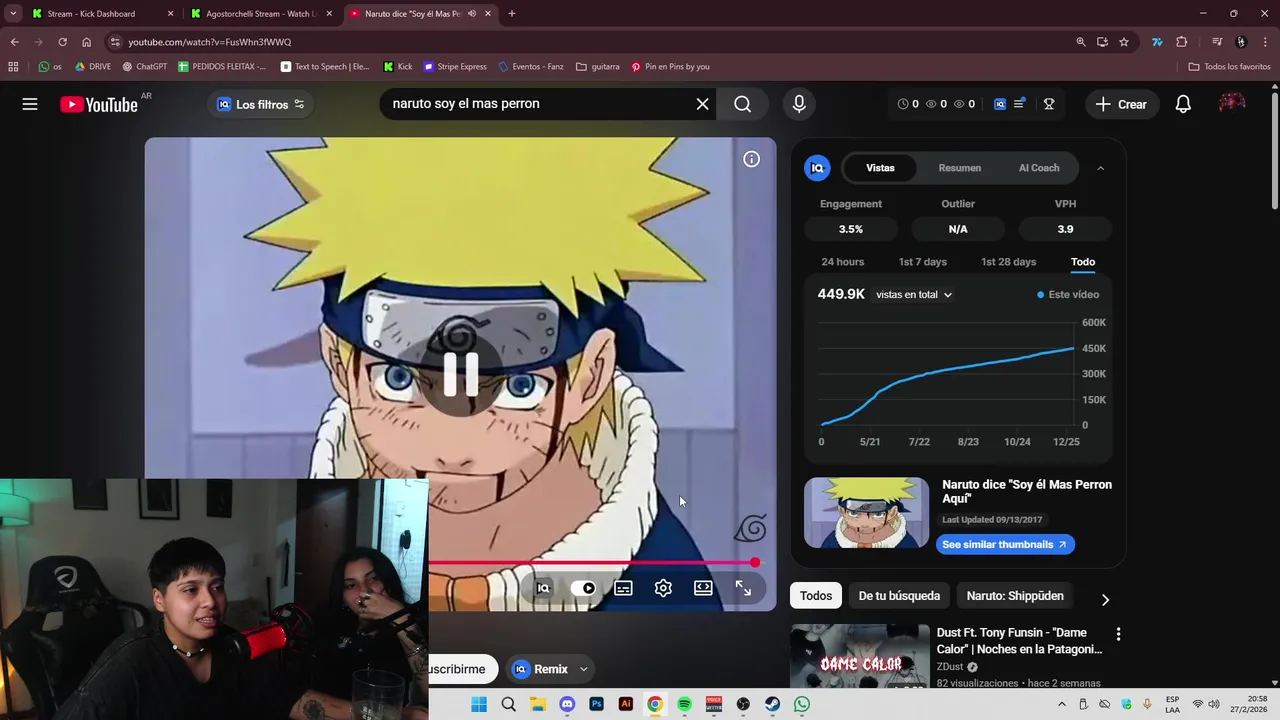Switch to Vistas tab in vidIQ panel
Viewport: 1280px width, 720px height.
tap(880, 168)
